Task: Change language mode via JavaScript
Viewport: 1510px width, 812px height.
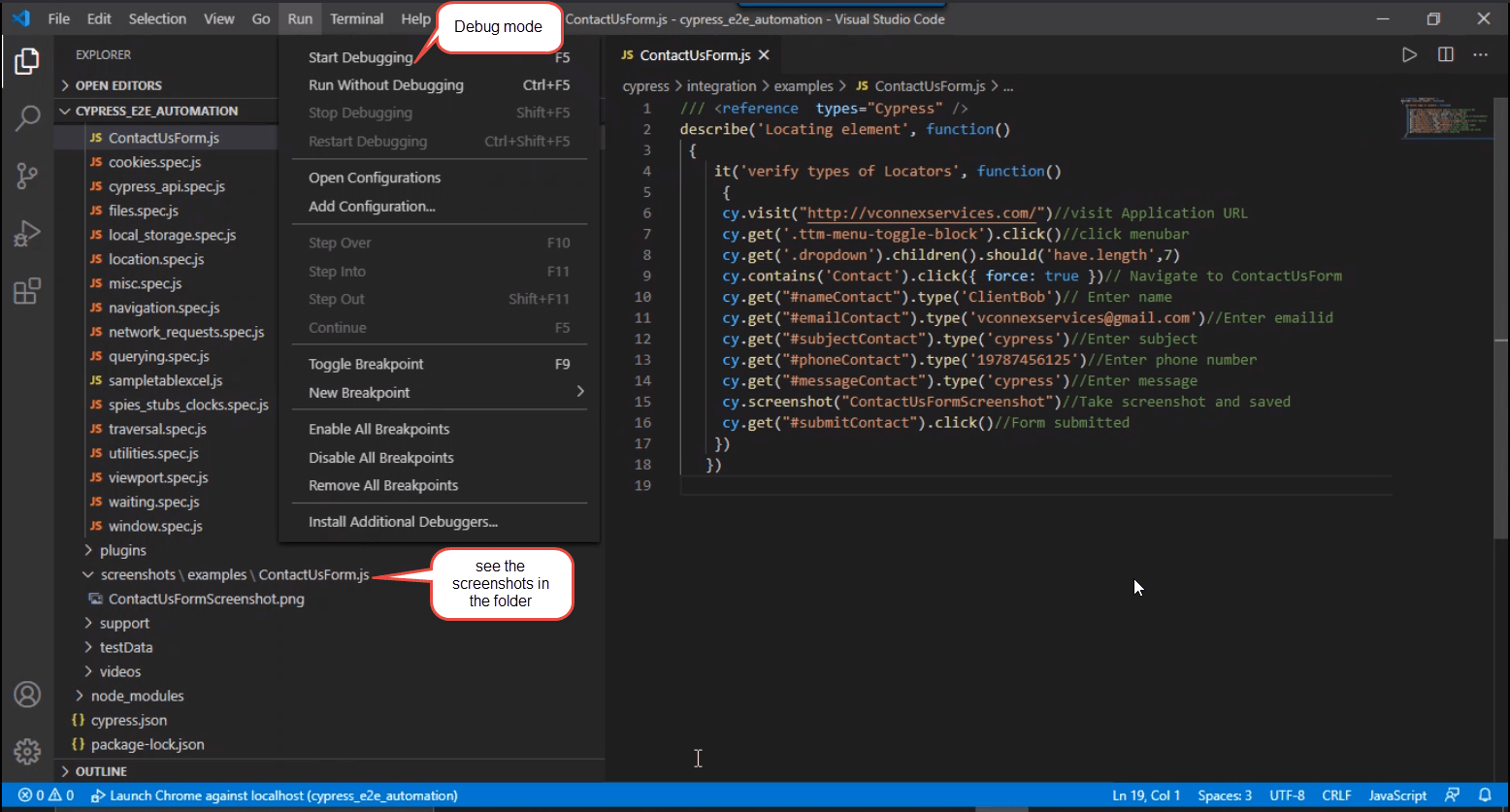Action: pos(1397,796)
